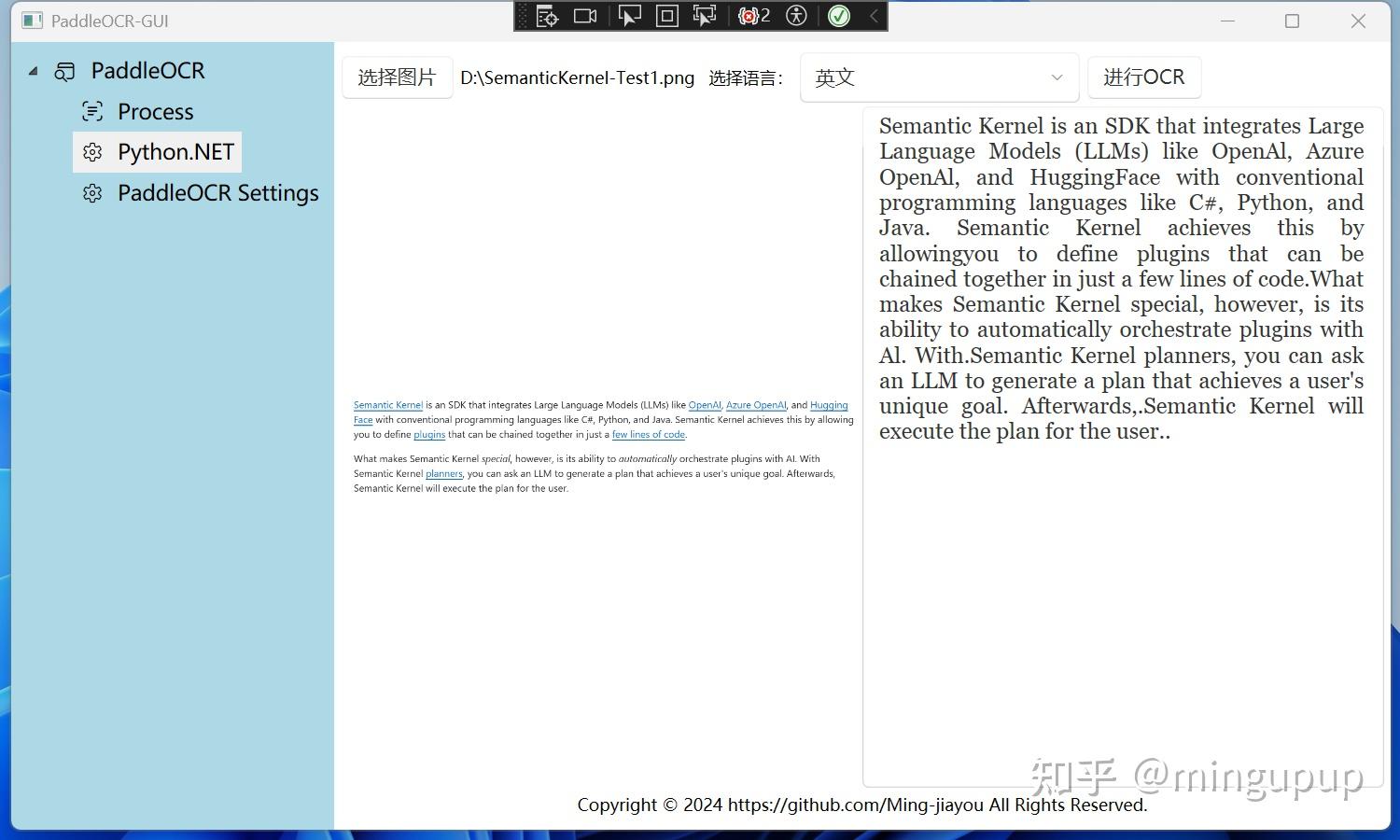
Task: Open the Live Visual Tree icon on debug toolbar
Action: coord(547,16)
